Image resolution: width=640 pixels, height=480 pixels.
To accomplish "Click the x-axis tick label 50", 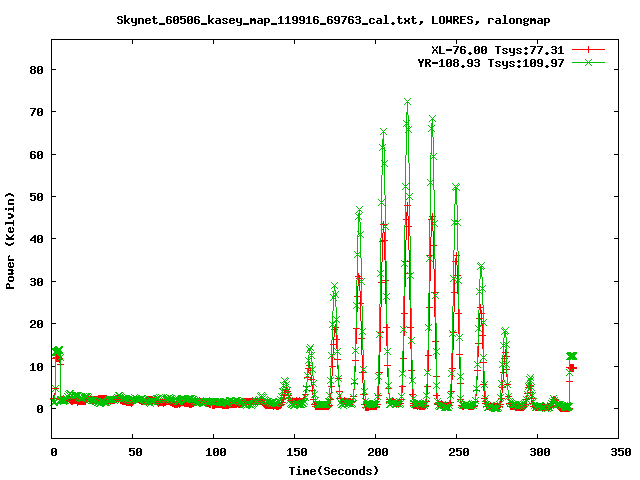I will point(135,452).
